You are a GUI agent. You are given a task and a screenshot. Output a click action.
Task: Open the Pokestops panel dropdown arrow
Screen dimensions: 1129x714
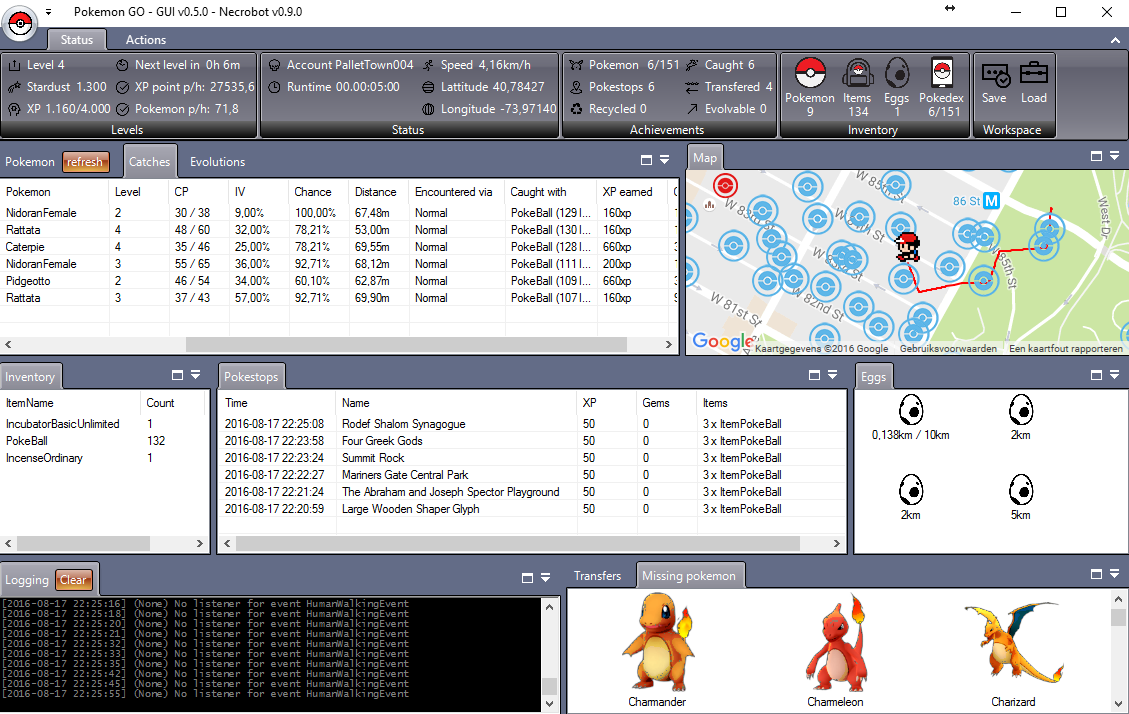(832, 376)
